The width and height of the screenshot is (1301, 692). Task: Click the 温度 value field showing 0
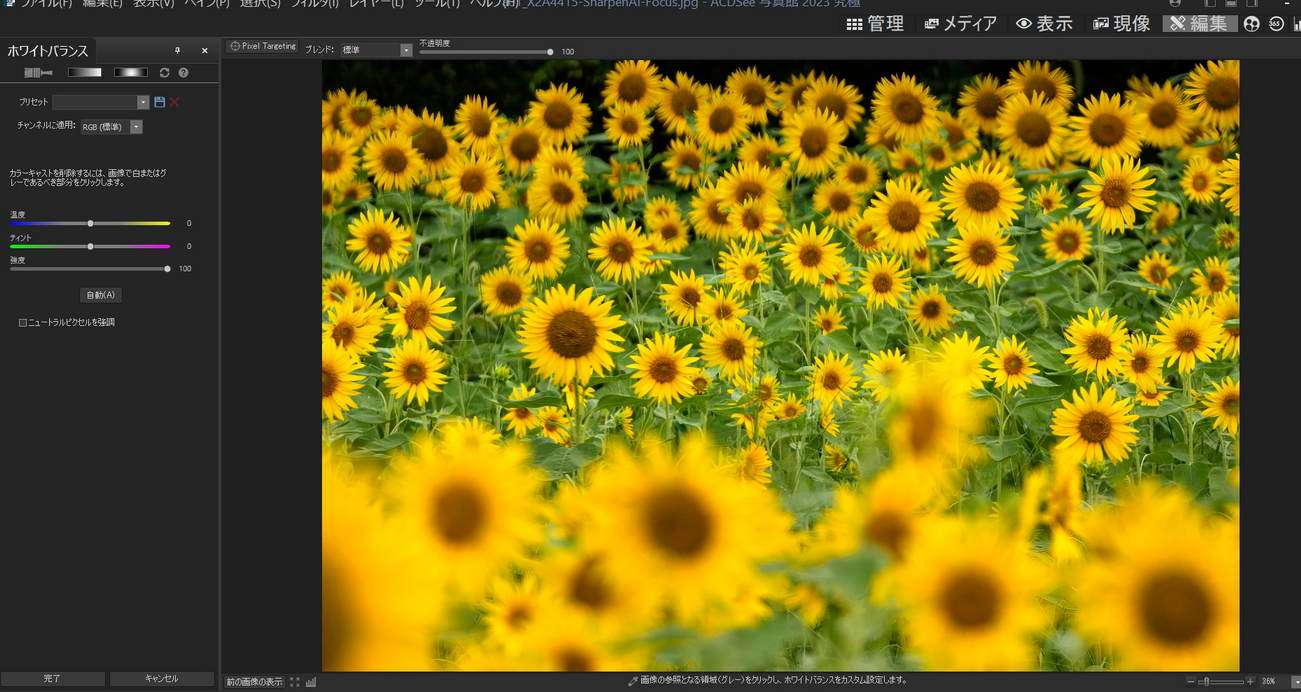(188, 223)
